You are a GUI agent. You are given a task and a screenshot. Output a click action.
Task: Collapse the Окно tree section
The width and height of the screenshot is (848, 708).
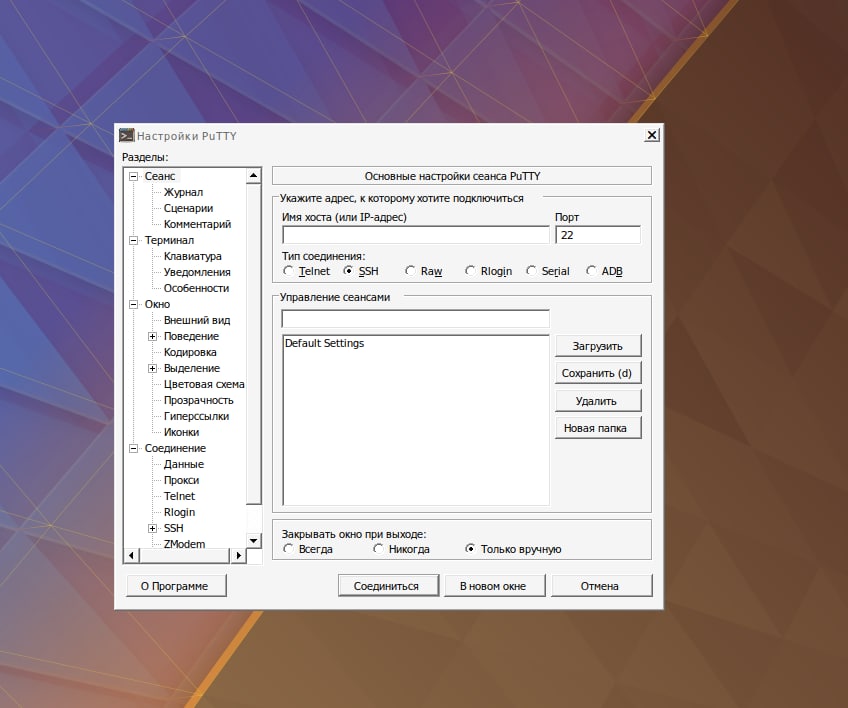(133, 305)
